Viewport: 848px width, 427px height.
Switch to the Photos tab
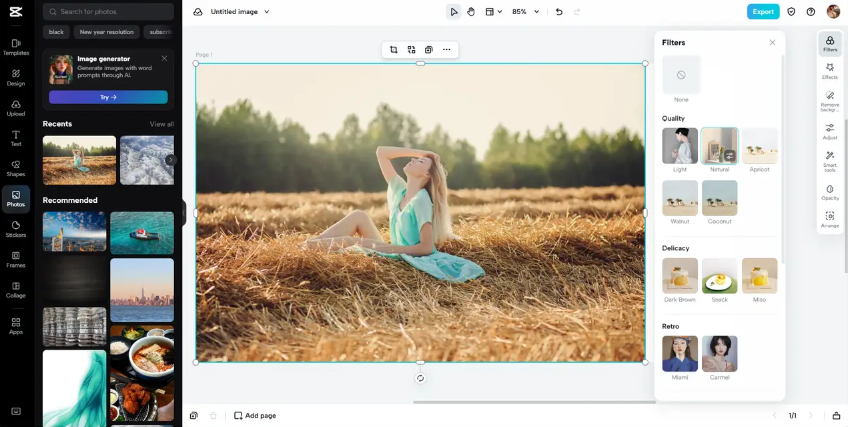tap(16, 199)
